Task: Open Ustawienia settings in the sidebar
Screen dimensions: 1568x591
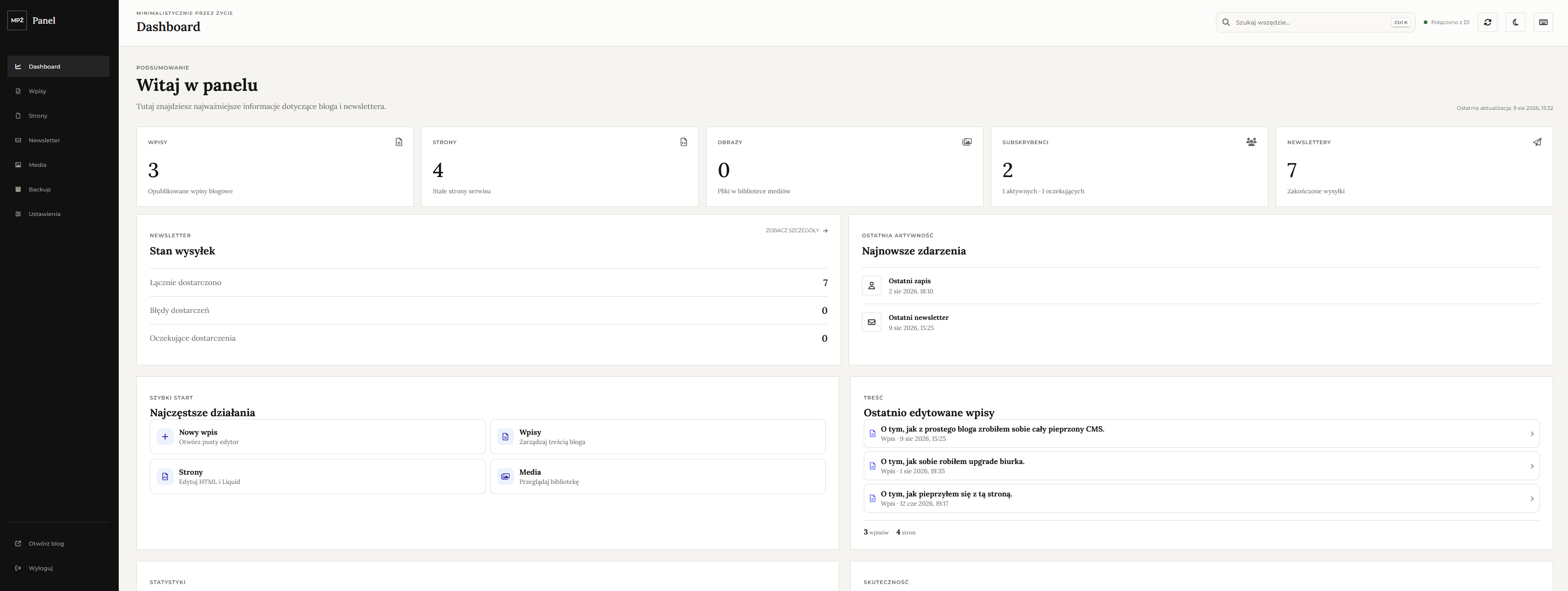Action: coord(58,214)
